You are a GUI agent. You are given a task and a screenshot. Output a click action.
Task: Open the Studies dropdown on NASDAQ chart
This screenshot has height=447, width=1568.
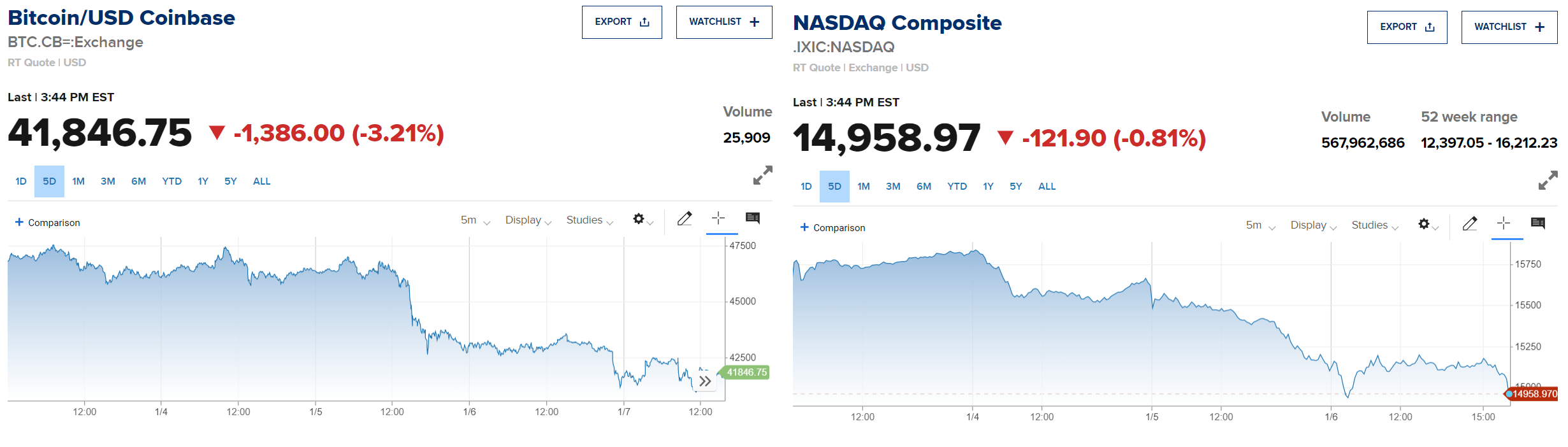1375,225
